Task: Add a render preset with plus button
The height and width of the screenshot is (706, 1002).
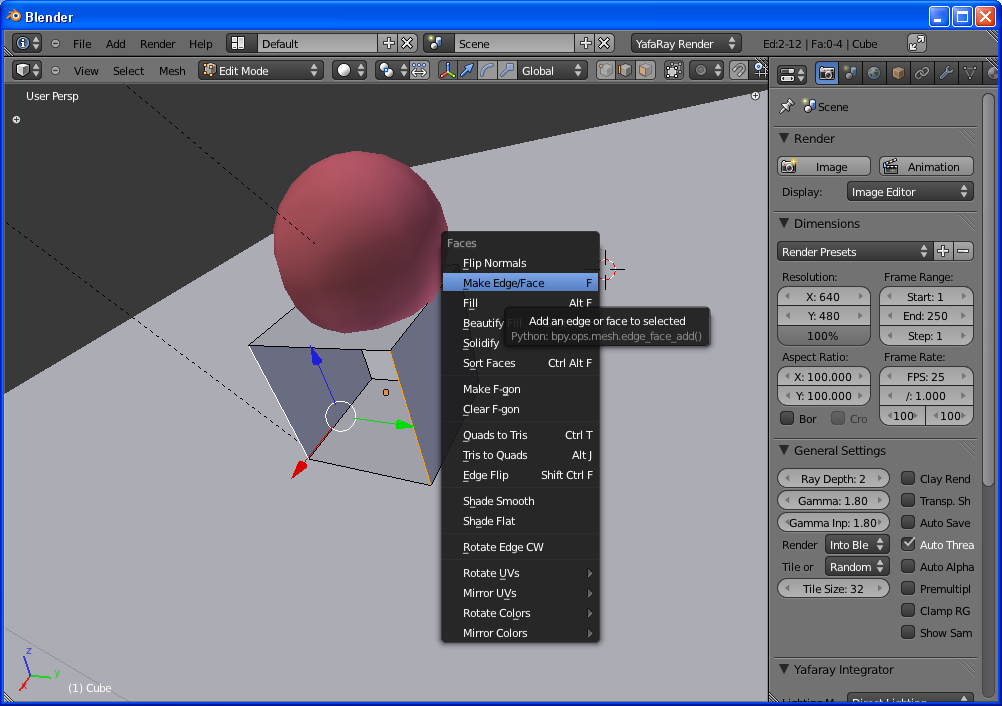Action: (x=943, y=252)
